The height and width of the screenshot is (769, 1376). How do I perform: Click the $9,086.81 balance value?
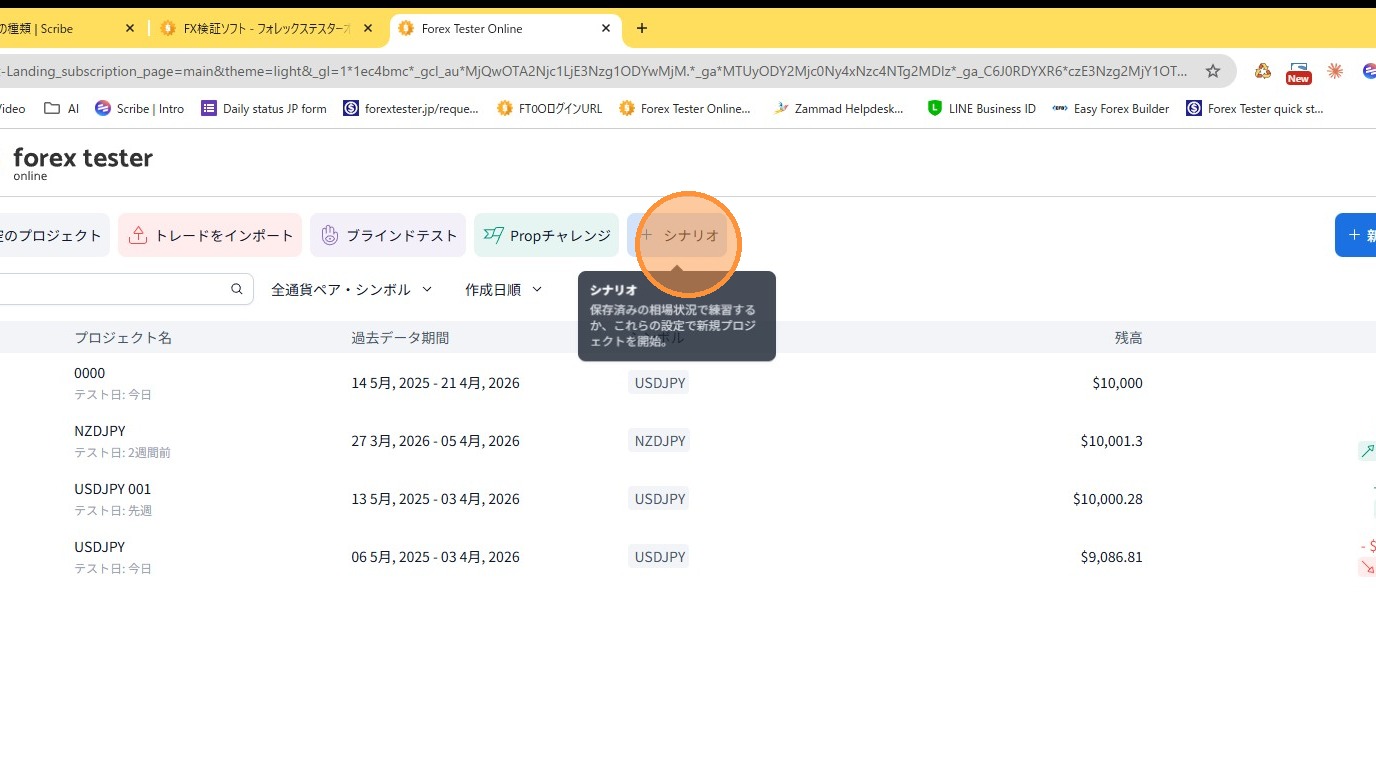(1112, 557)
